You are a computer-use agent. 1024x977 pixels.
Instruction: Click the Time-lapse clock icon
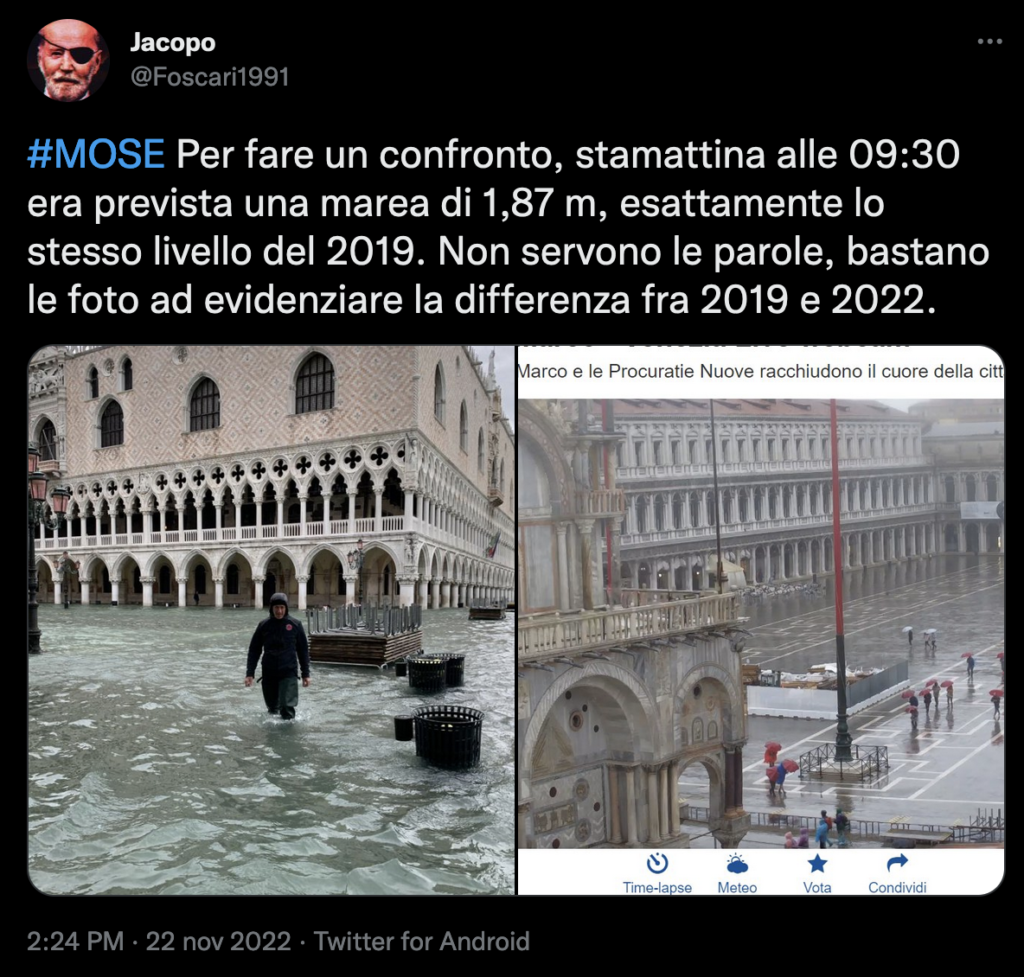pos(657,863)
